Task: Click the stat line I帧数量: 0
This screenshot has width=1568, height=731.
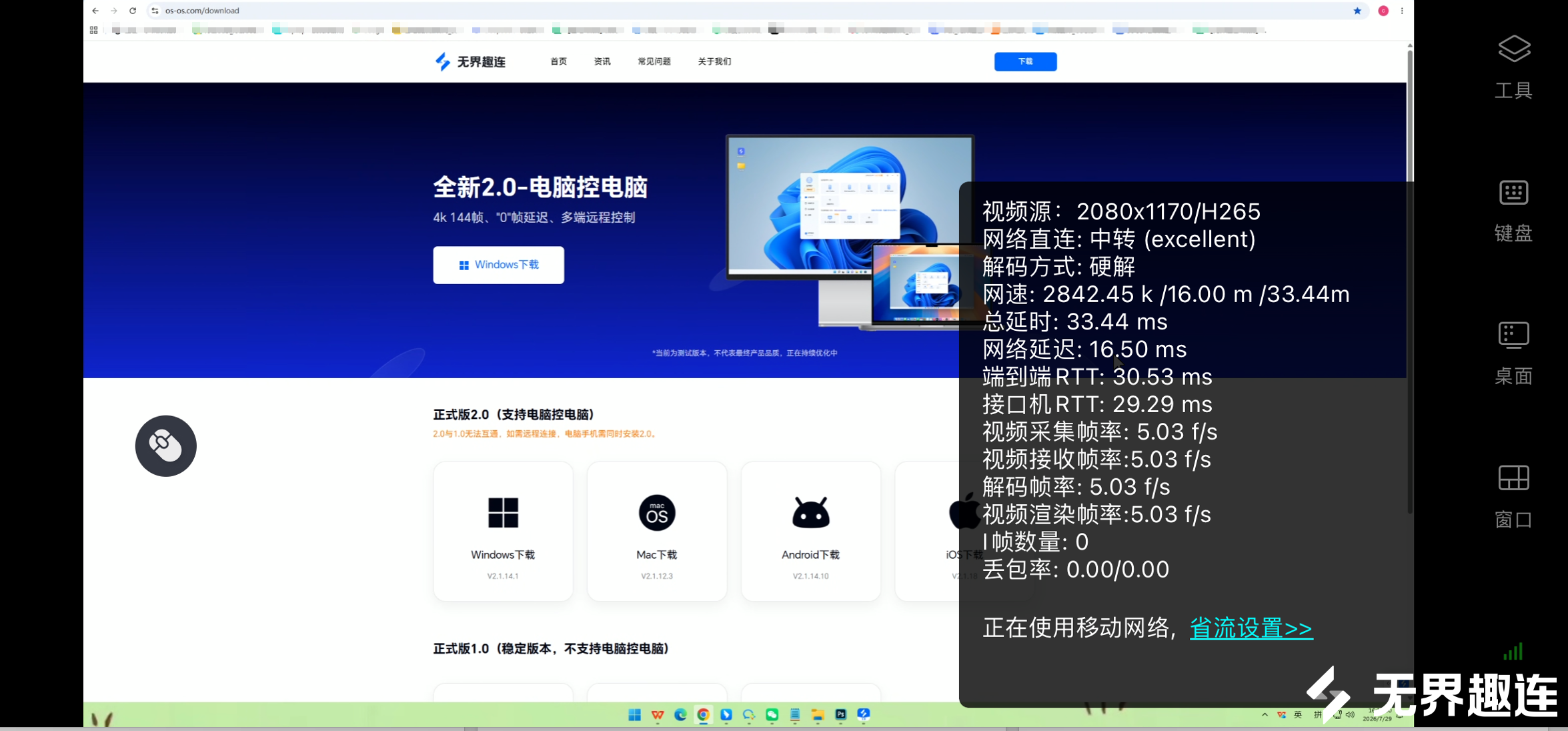Action: (1036, 542)
